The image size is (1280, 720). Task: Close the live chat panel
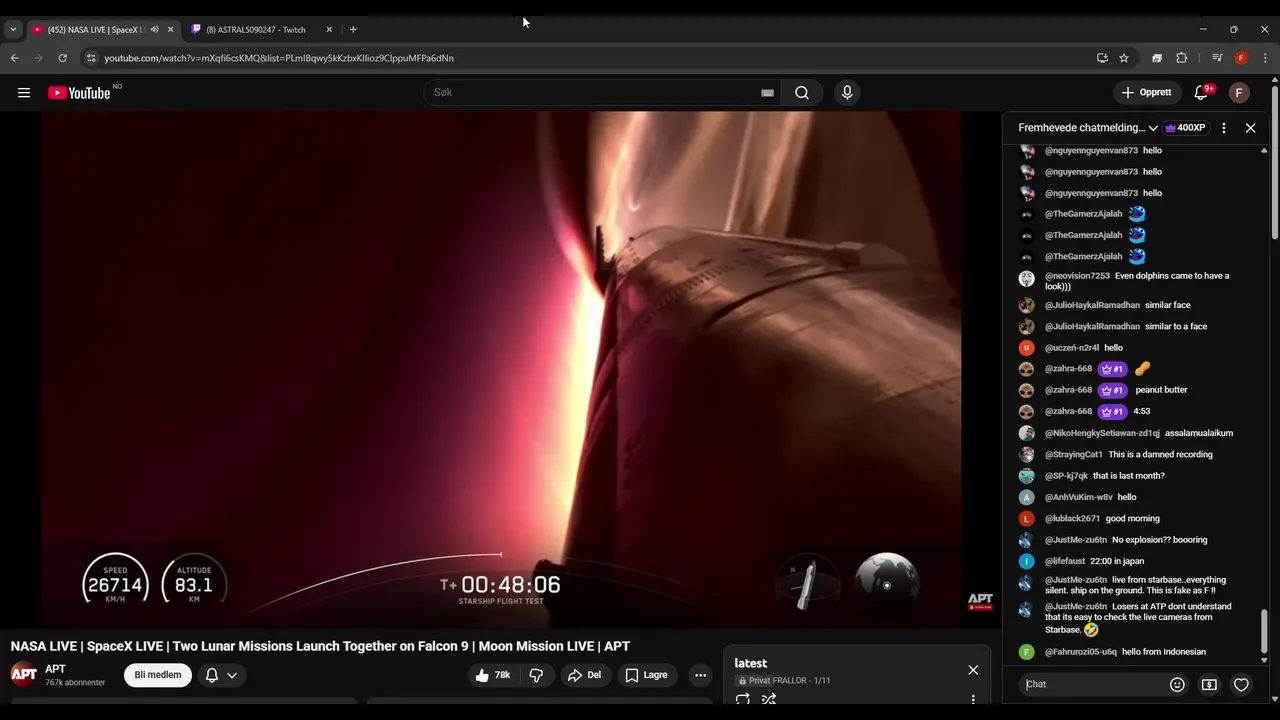[x=1250, y=128]
